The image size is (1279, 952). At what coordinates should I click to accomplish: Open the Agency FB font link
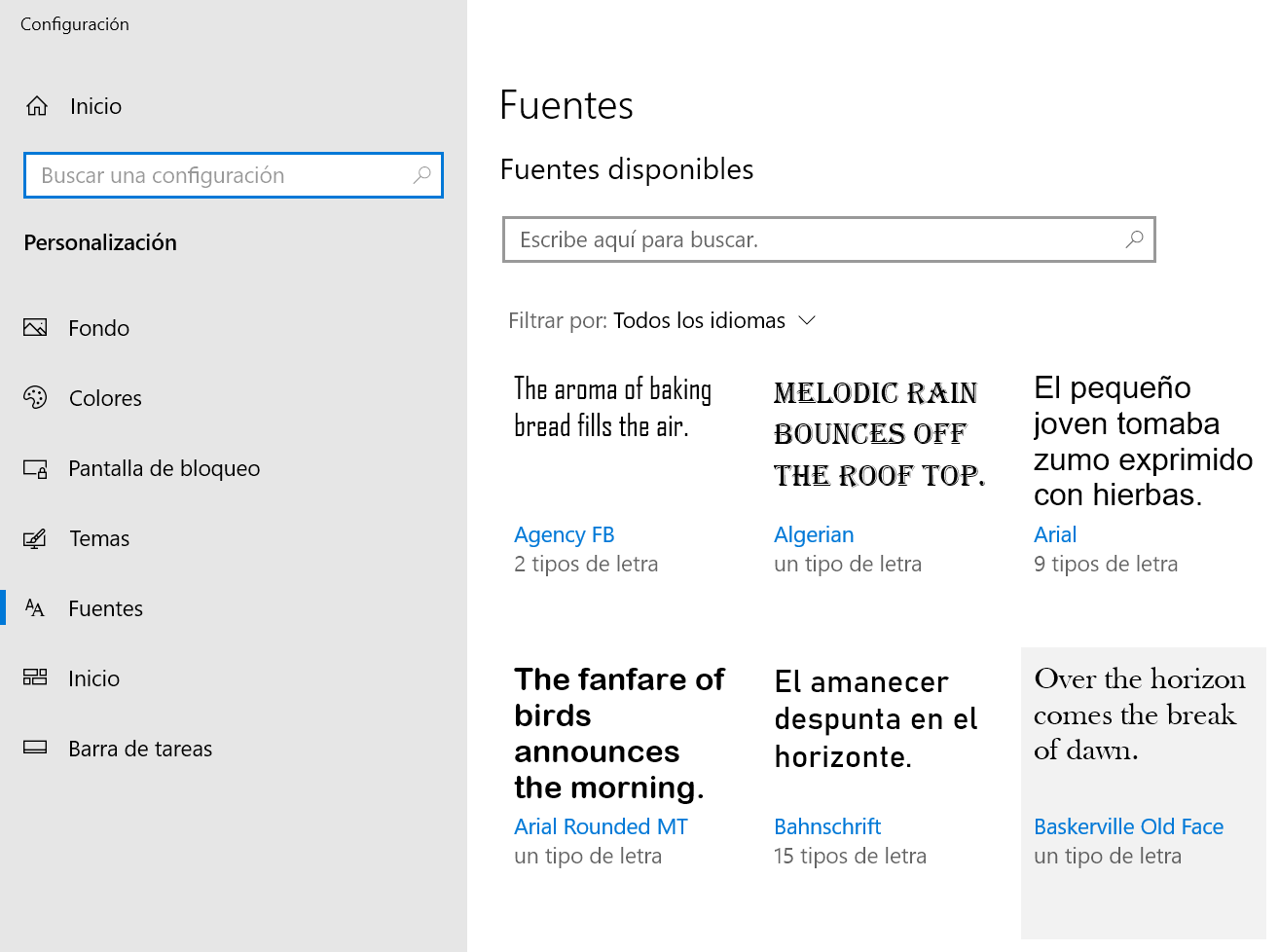[564, 534]
